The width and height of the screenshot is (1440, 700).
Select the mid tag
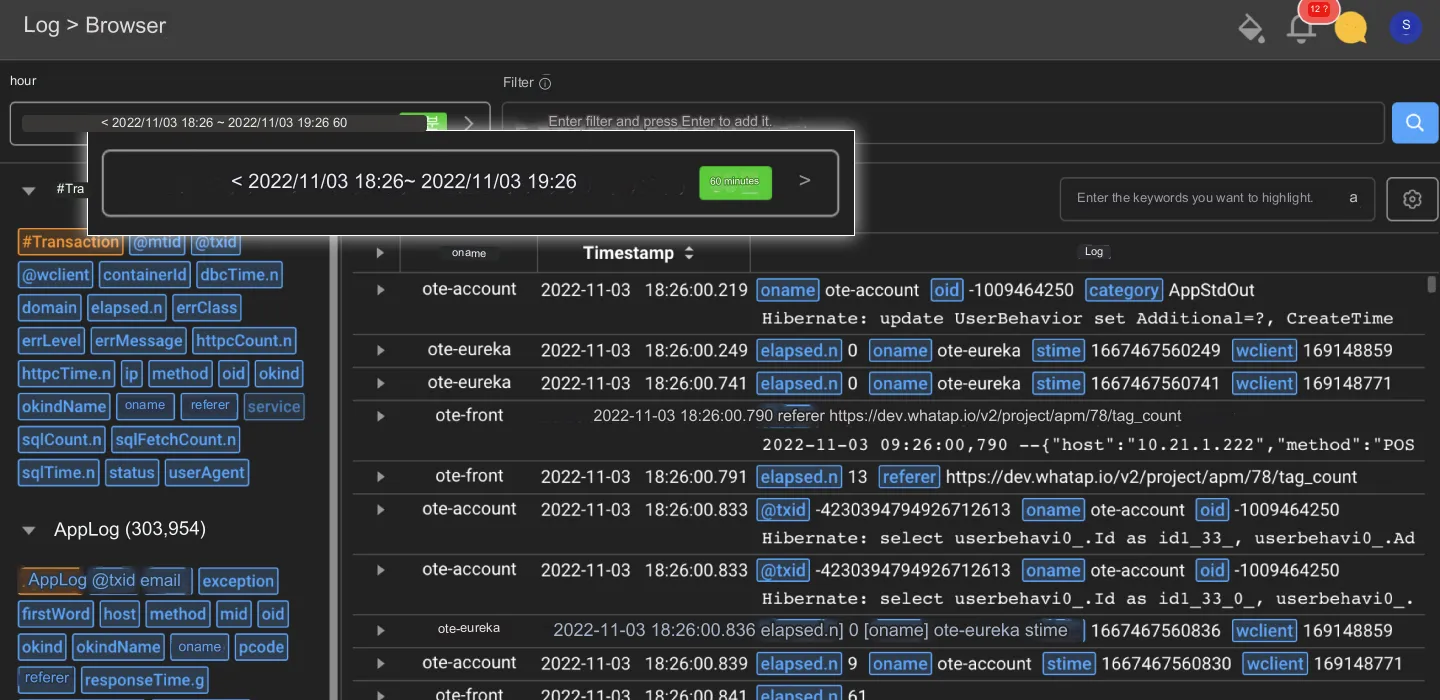pos(234,614)
